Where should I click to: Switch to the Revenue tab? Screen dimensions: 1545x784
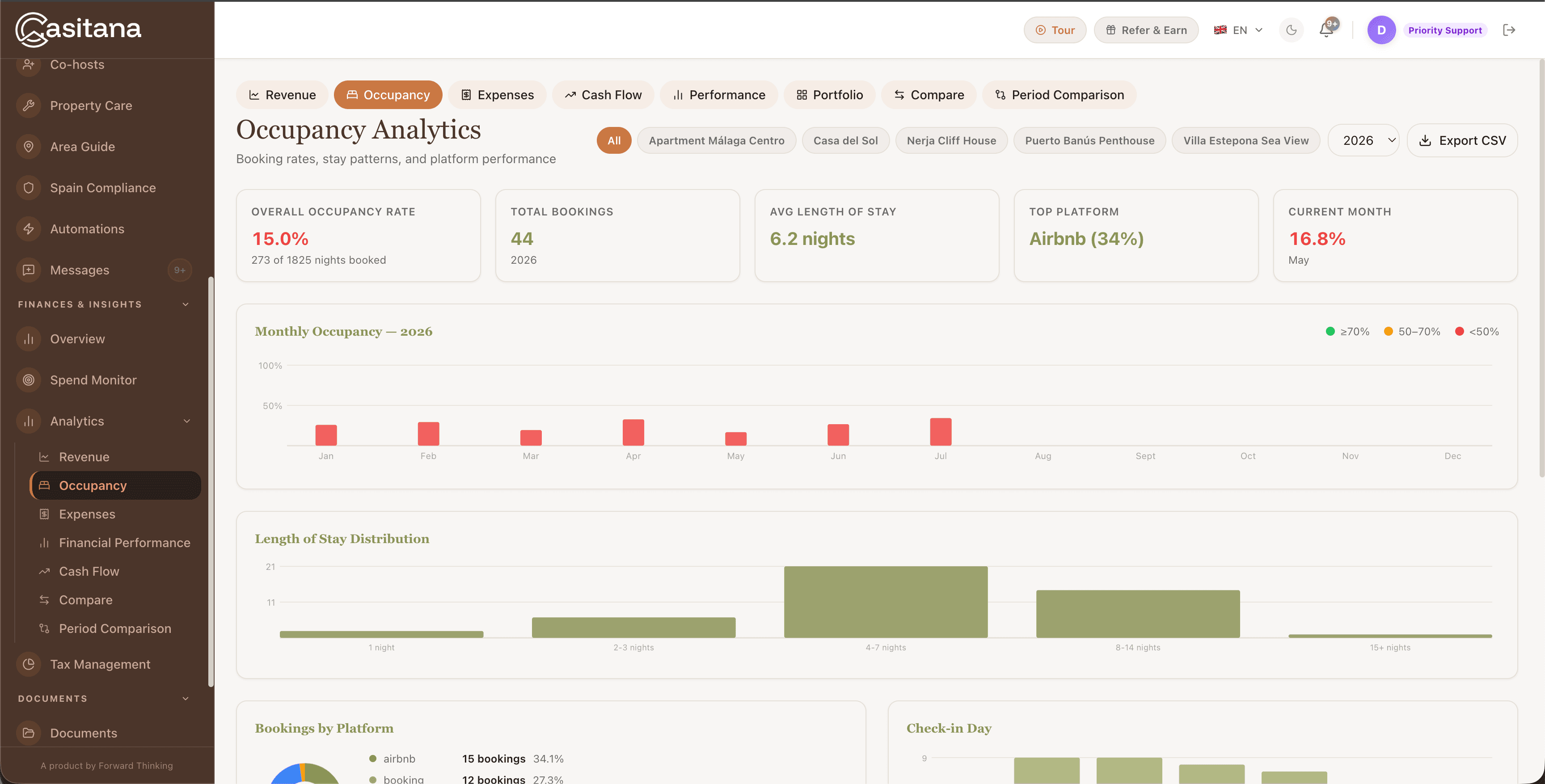(x=282, y=95)
